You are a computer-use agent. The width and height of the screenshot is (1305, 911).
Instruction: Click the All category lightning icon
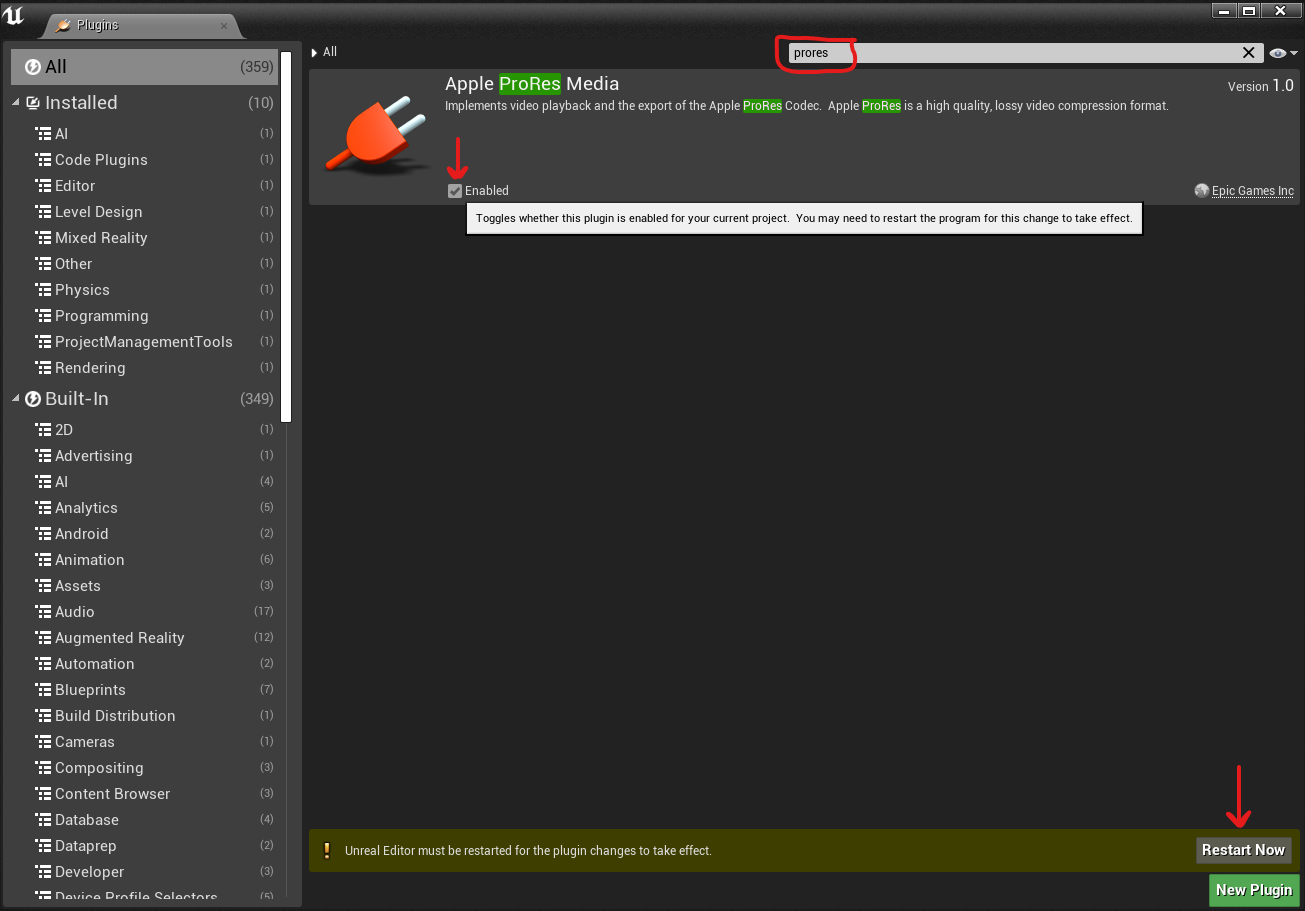tap(32, 67)
